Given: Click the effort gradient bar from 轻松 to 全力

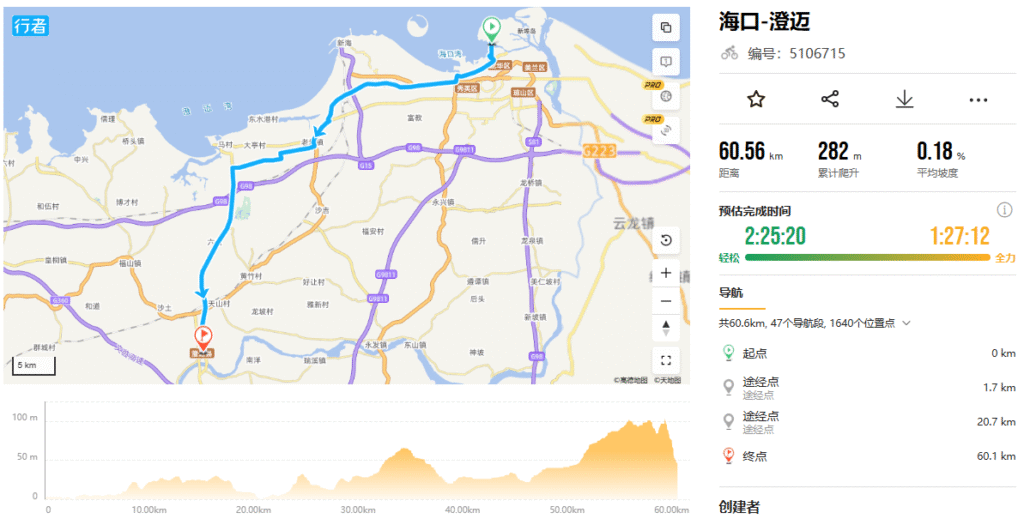Looking at the screenshot, I should click(867, 258).
